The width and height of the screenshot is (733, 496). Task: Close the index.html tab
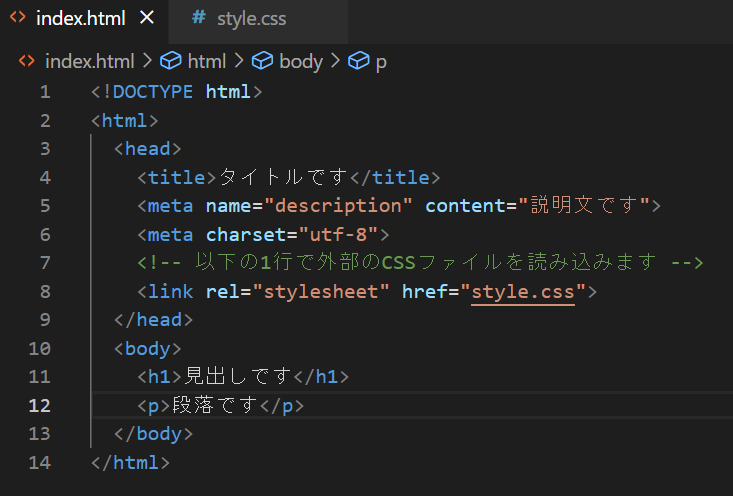148,19
